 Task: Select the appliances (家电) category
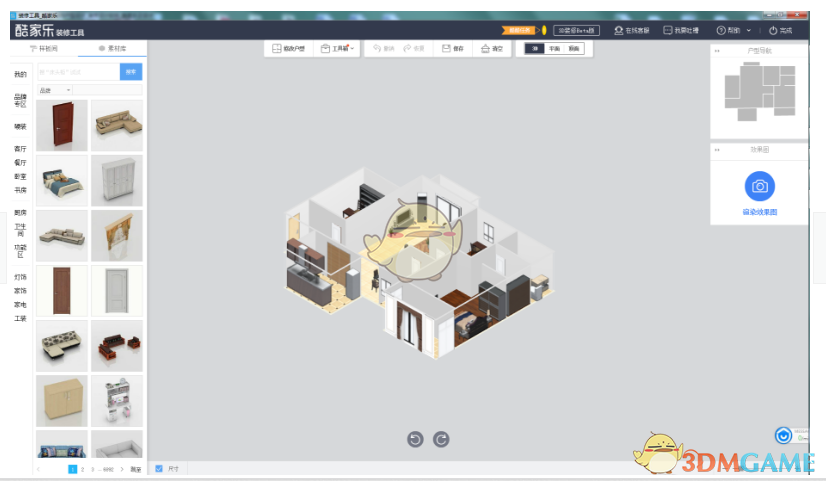20,305
